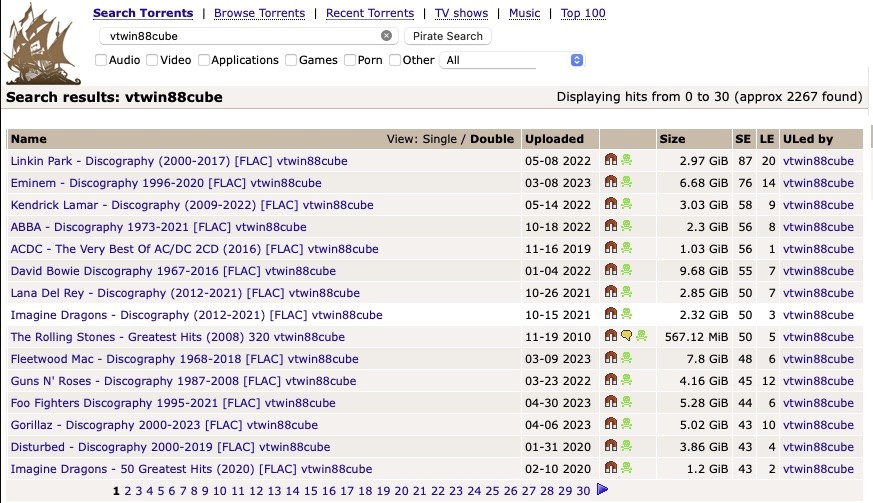Check the Games category checkbox
This screenshot has width=873, height=503.
291,60
